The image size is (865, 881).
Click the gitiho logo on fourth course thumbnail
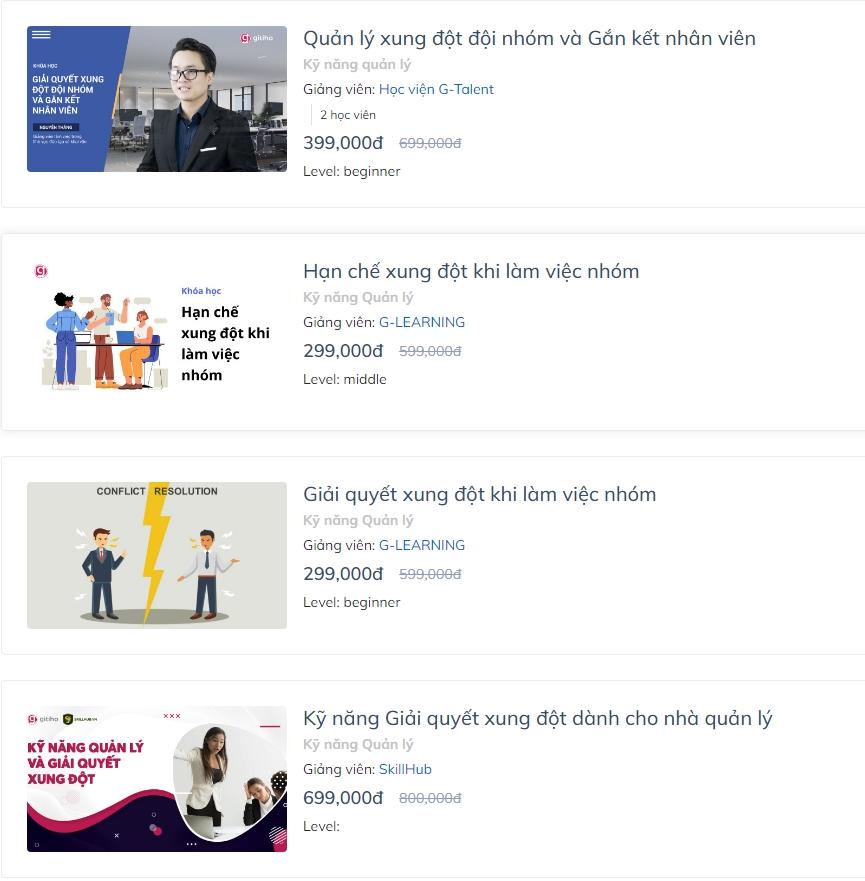tap(43, 719)
